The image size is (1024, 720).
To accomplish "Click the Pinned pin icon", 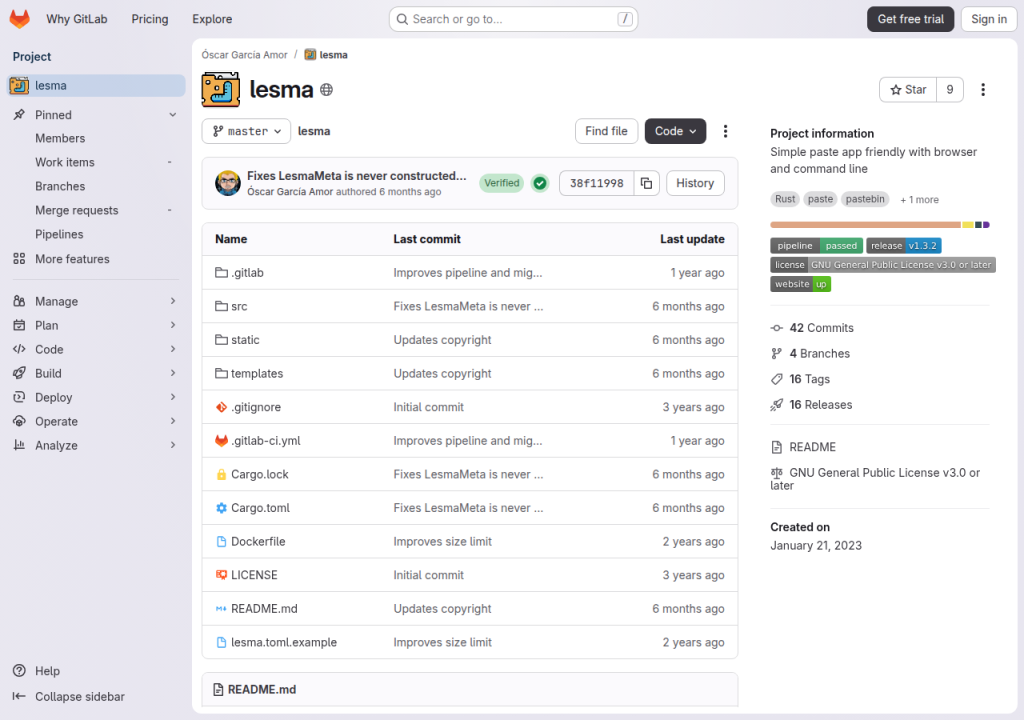I will coord(20,115).
